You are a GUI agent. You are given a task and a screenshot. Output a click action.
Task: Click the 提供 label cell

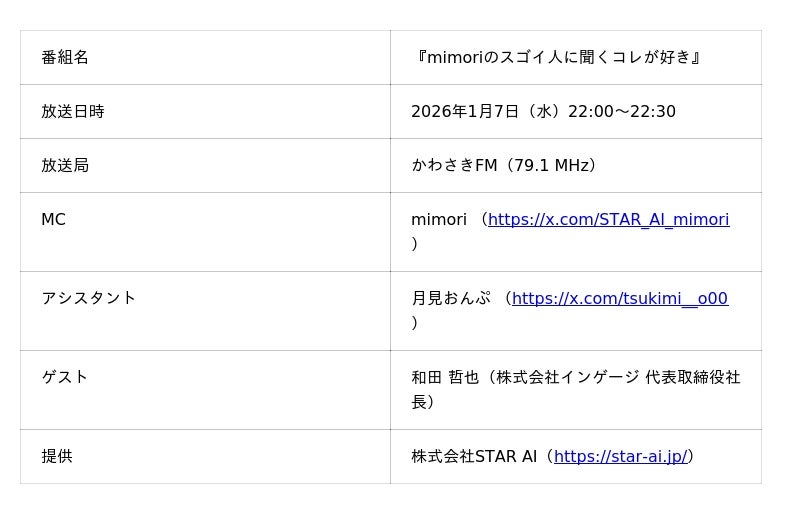(x=57, y=457)
